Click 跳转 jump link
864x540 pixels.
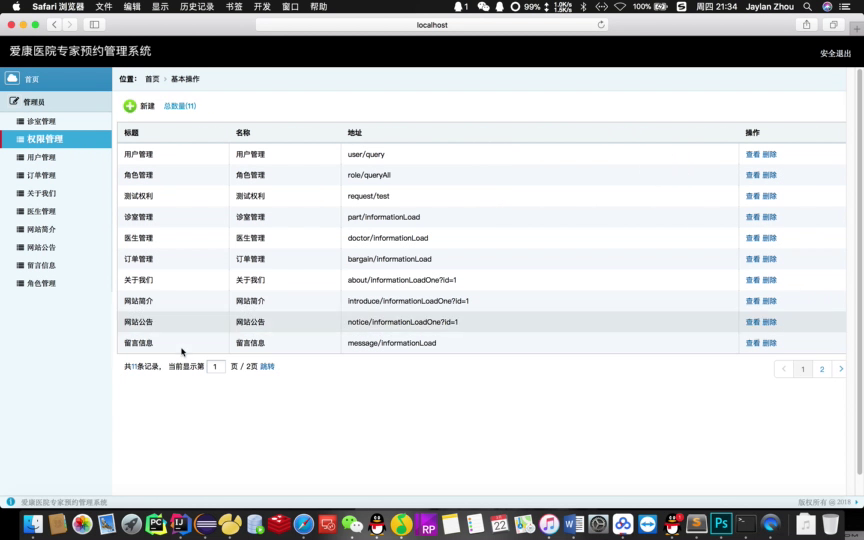click(x=267, y=366)
